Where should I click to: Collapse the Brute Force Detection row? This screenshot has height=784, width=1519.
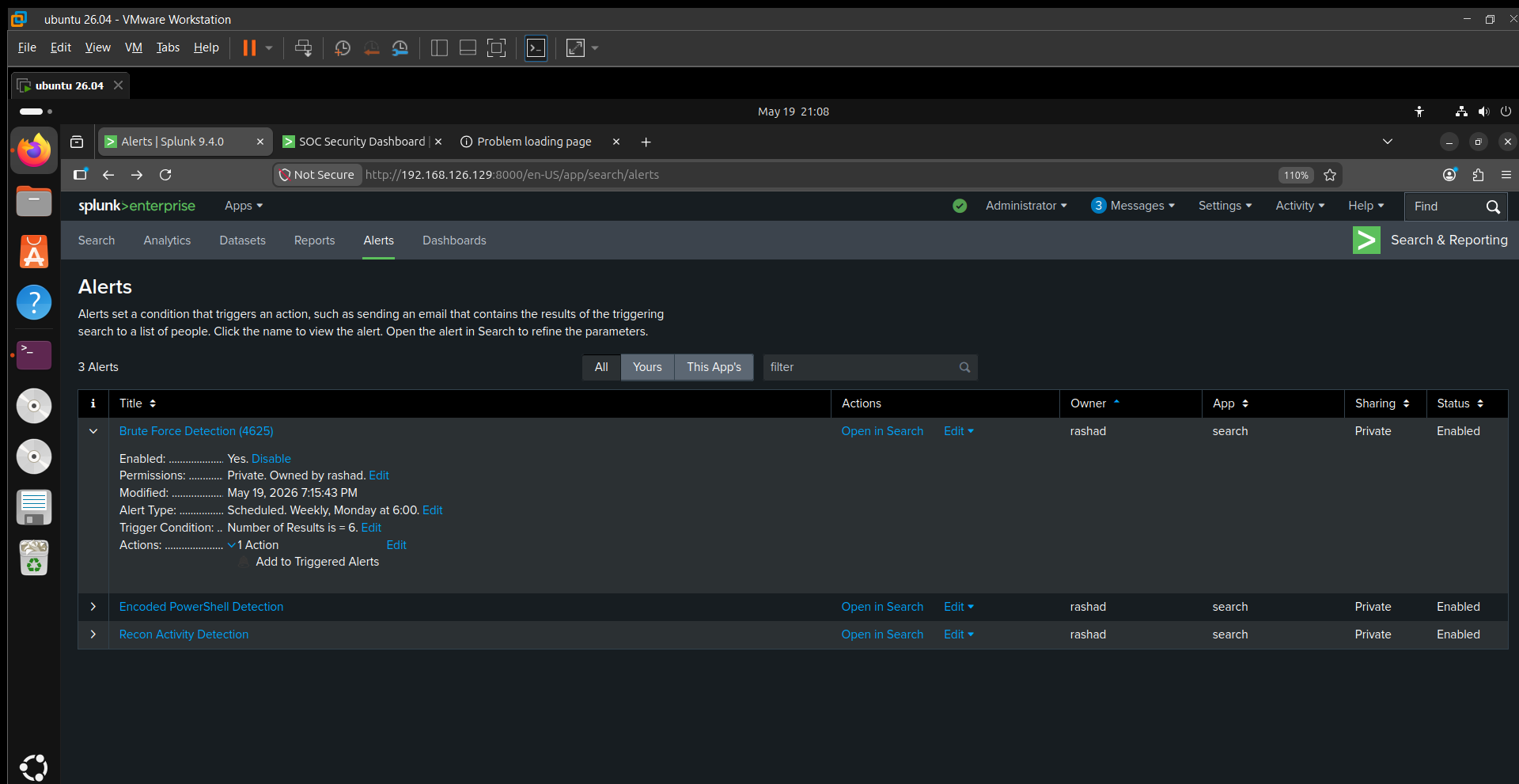tap(93, 431)
